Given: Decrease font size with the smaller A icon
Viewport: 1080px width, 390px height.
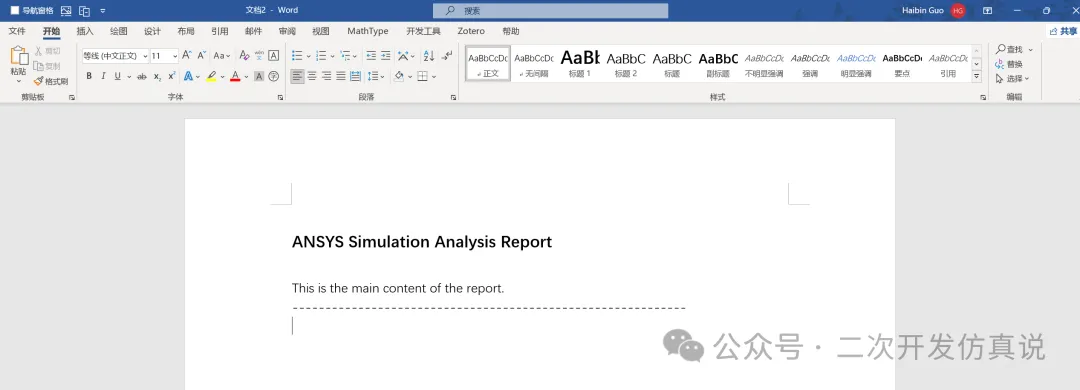Looking at the screenshot, I should [x=202, y=55].
